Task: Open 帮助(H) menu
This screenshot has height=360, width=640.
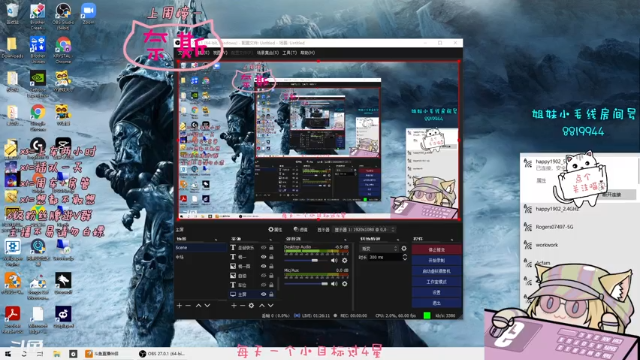Action: pyautogui.click(x=308, y=53)
